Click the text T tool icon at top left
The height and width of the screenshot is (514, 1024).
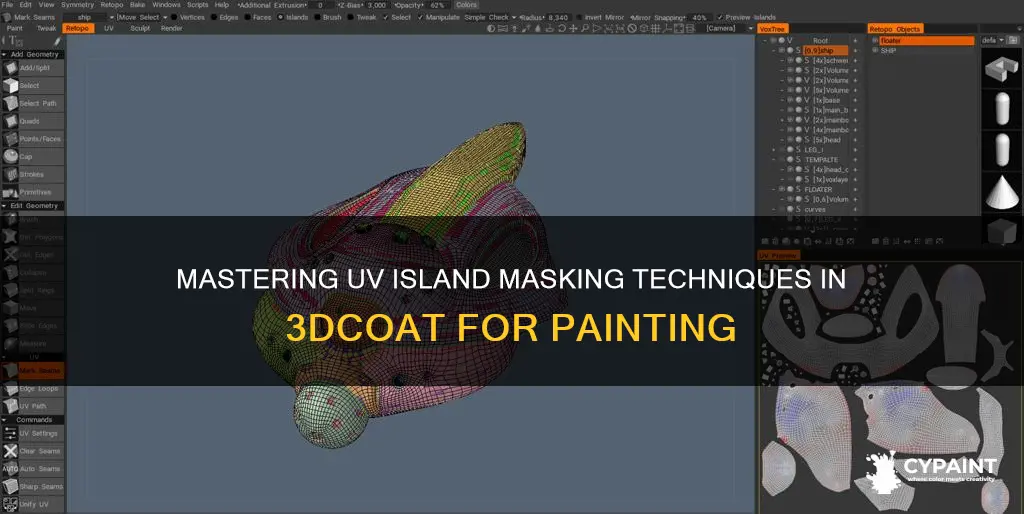14,41
